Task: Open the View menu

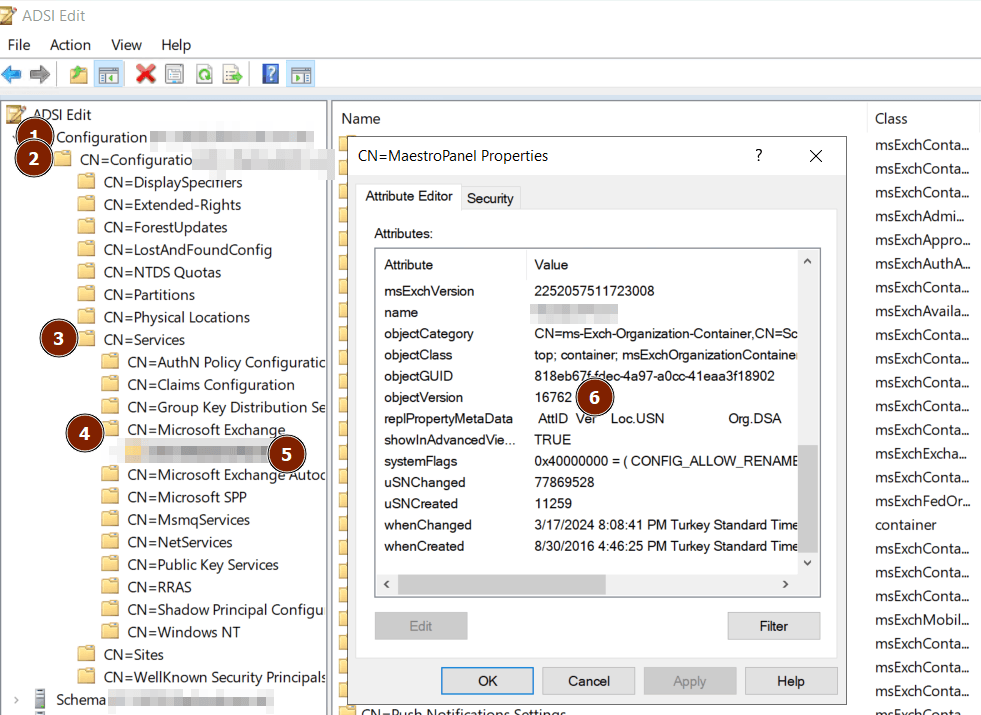Action: [x=126, y=45]
